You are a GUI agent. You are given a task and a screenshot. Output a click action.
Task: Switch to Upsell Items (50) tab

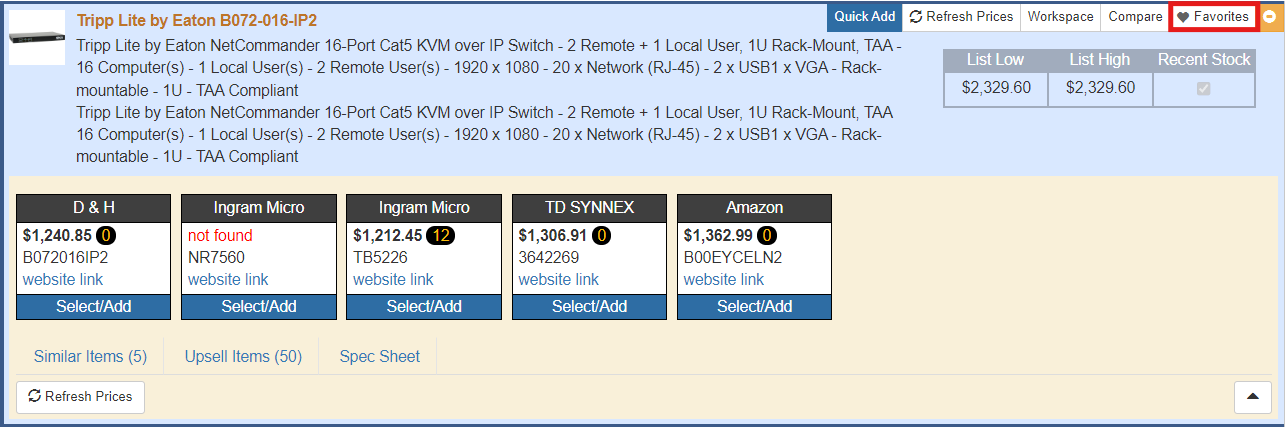click(x=243, y=356)
